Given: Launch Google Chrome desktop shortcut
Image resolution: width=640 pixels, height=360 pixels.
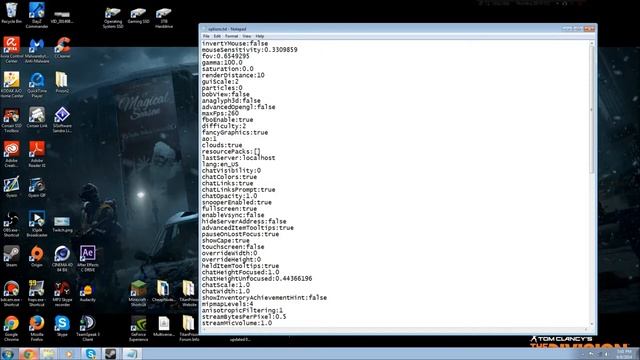Looking at the screenshot, I should [11, 329].
